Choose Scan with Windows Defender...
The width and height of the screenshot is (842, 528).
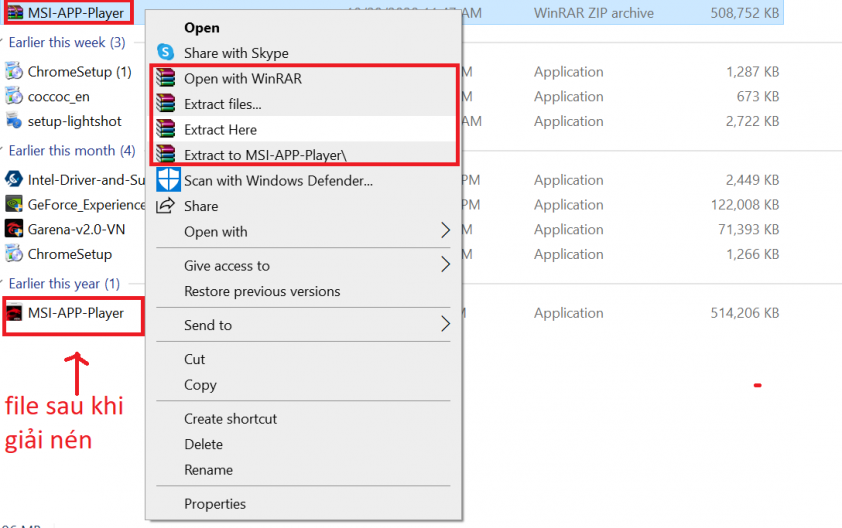tap(278, 181)
